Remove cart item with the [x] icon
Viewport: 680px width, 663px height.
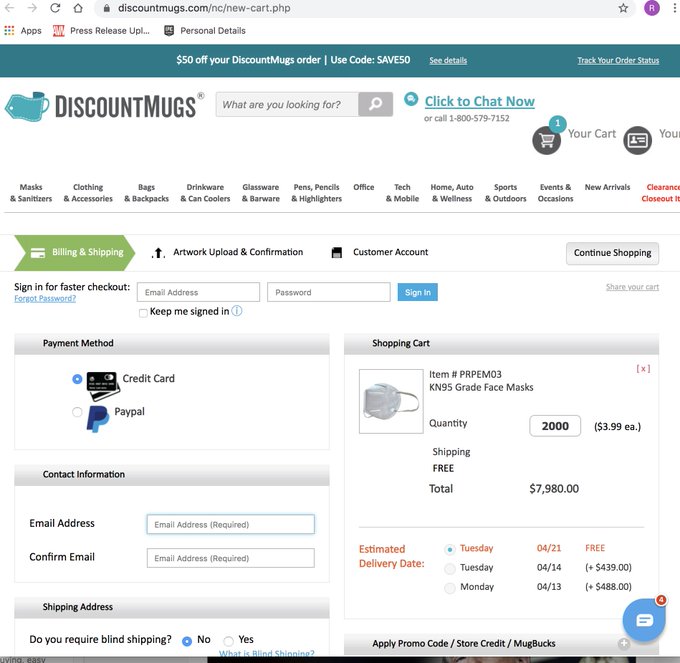coord(643,369)
